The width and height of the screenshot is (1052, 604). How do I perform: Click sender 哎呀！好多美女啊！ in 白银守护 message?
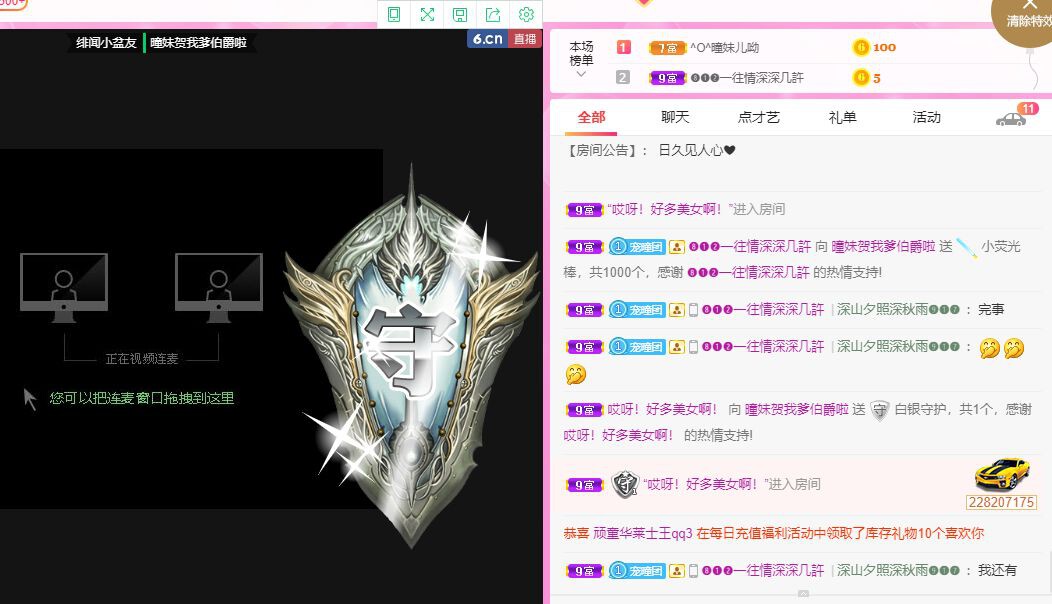pos(662,409)
